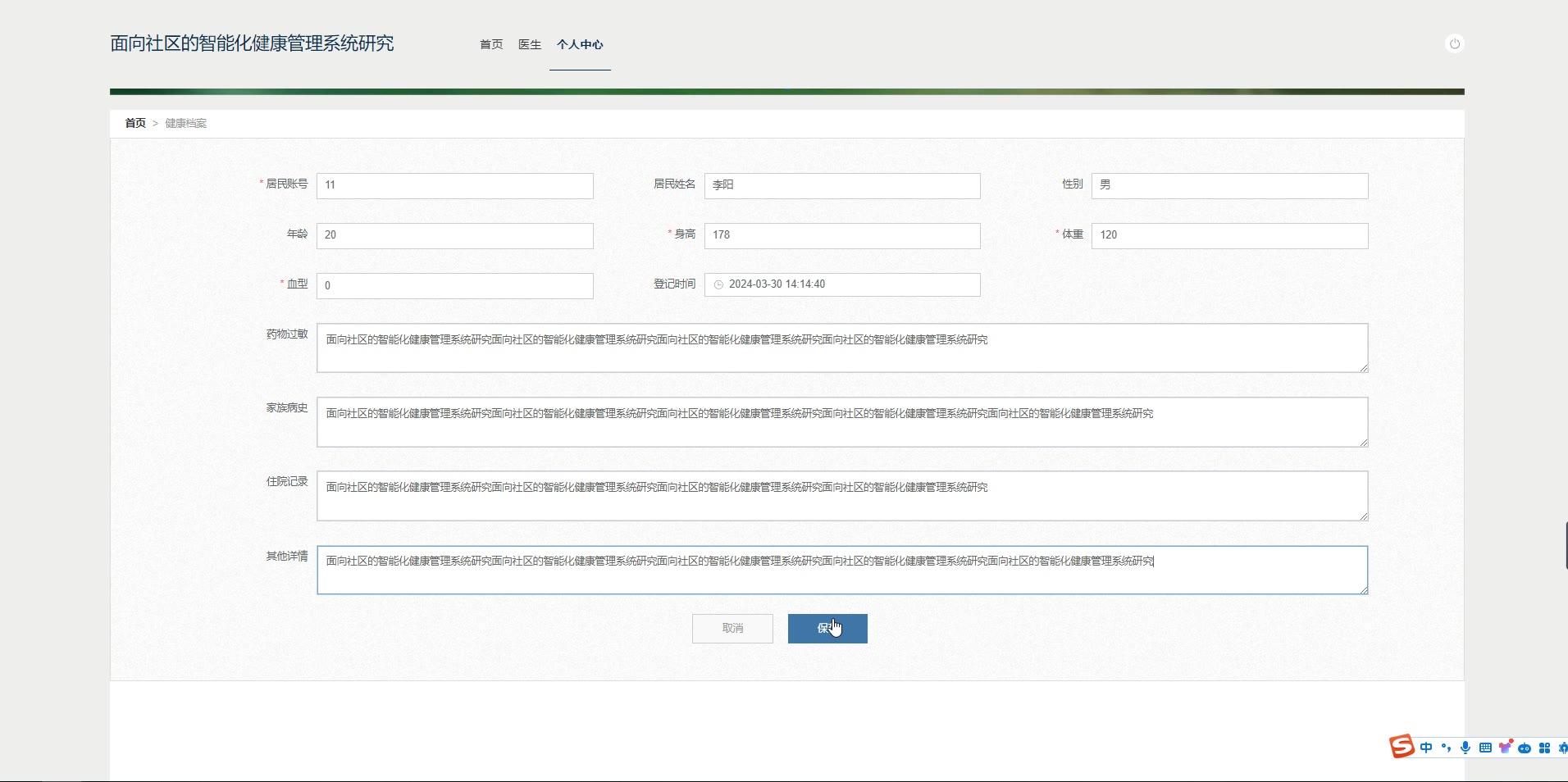Focus the 居民姓名 input field
1568x782 pixels.
pyautogui.click(x=842, y=185)
